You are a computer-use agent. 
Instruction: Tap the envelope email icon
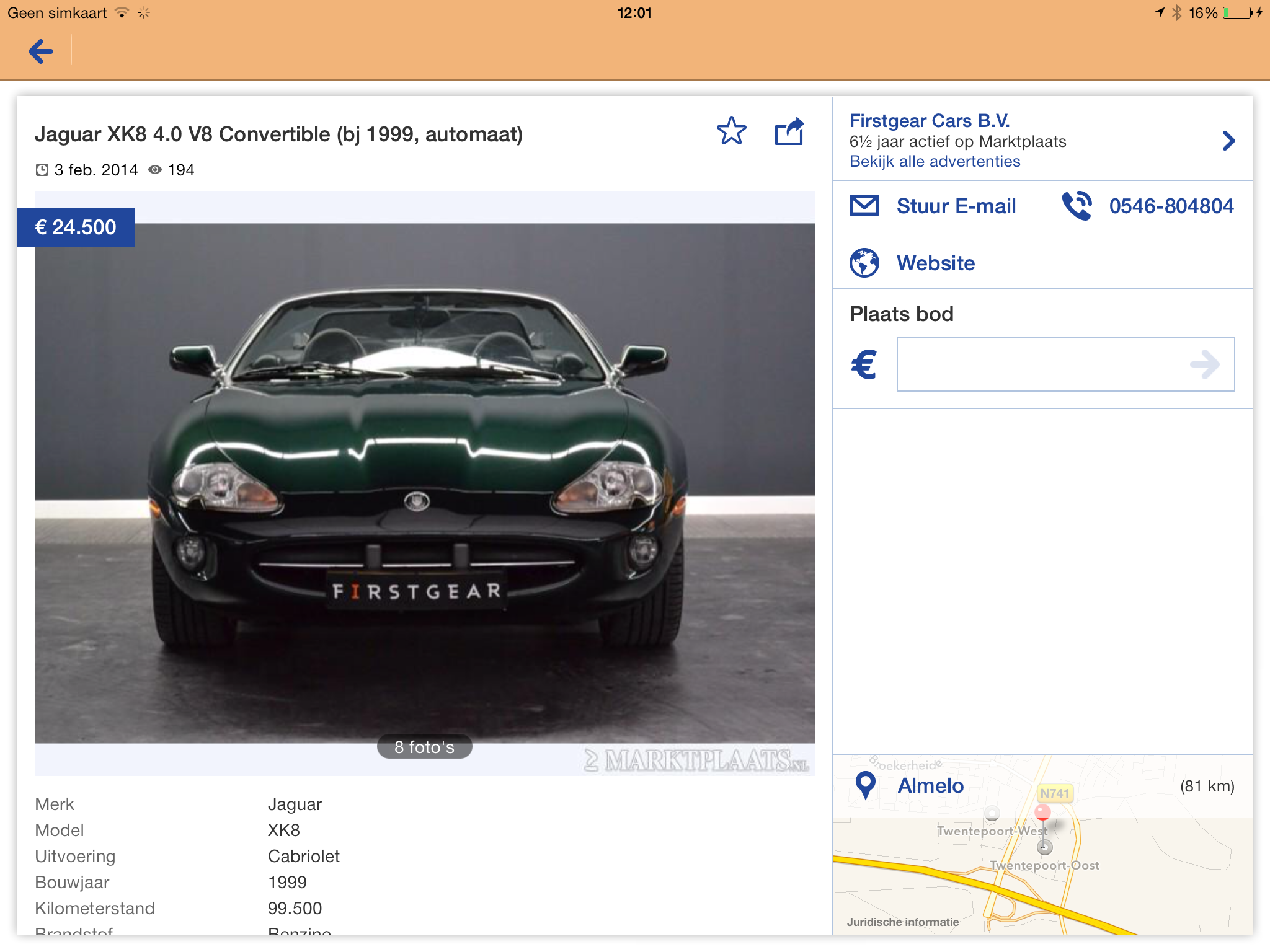tap(864, 206)
